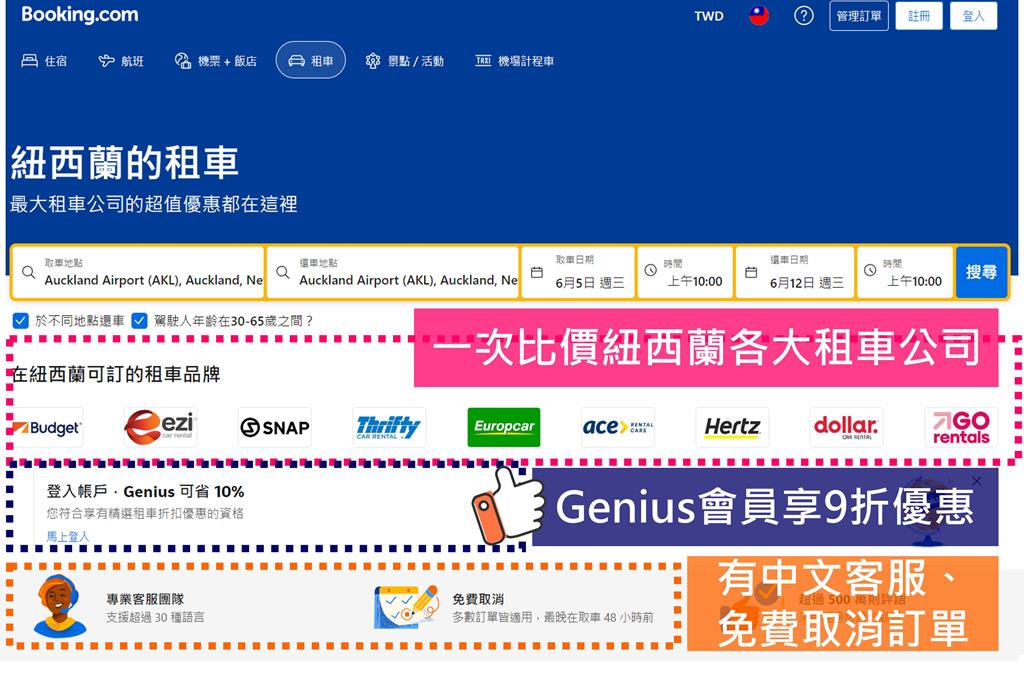Viewport: 1024px width, 680px height.
Task: Click the blue 搜尋 button
Action: tap(981, 272)
